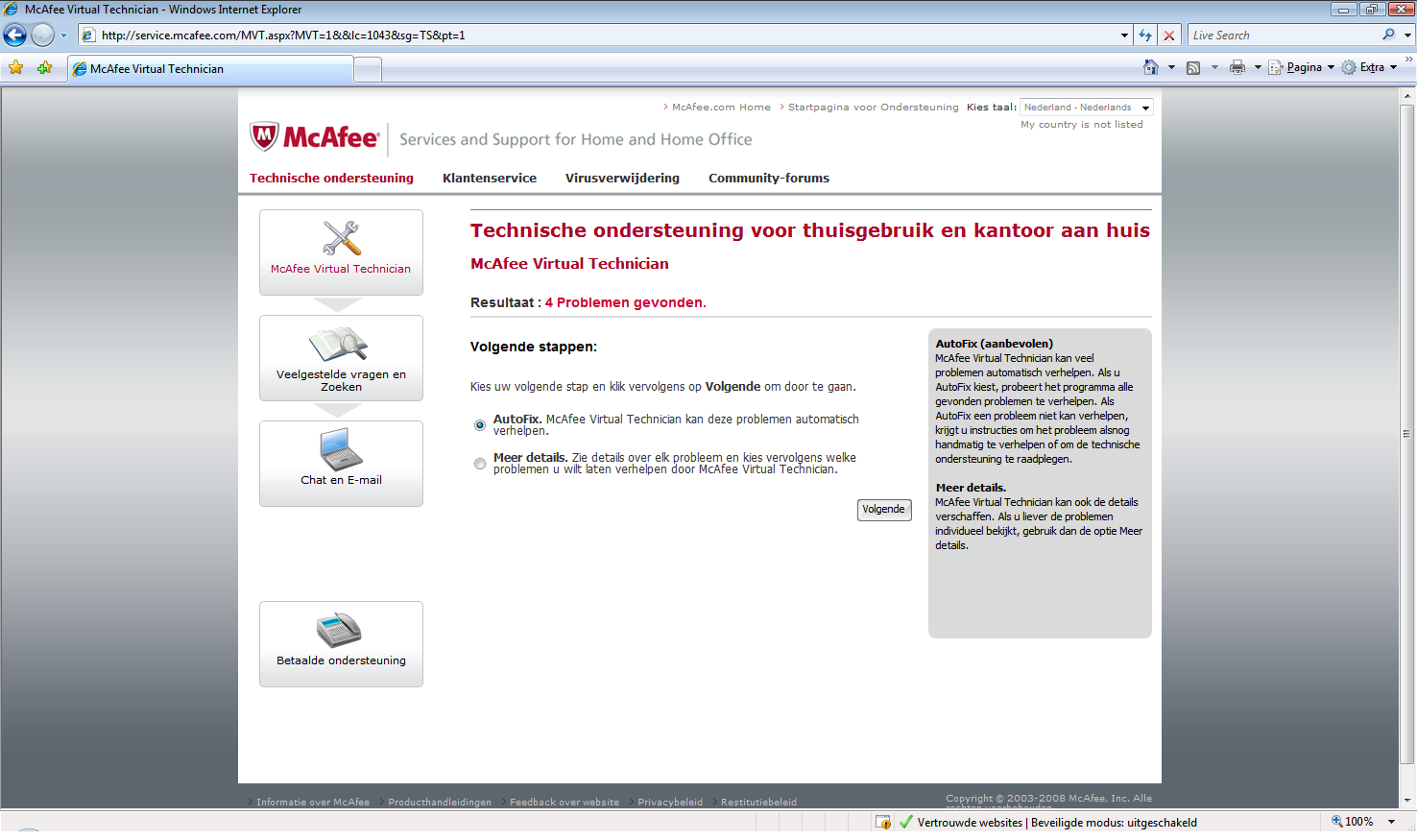The image size is (1417, 840).
Task: Expand the Print dropdown arrow
Action: click(x=1258, y=67)
